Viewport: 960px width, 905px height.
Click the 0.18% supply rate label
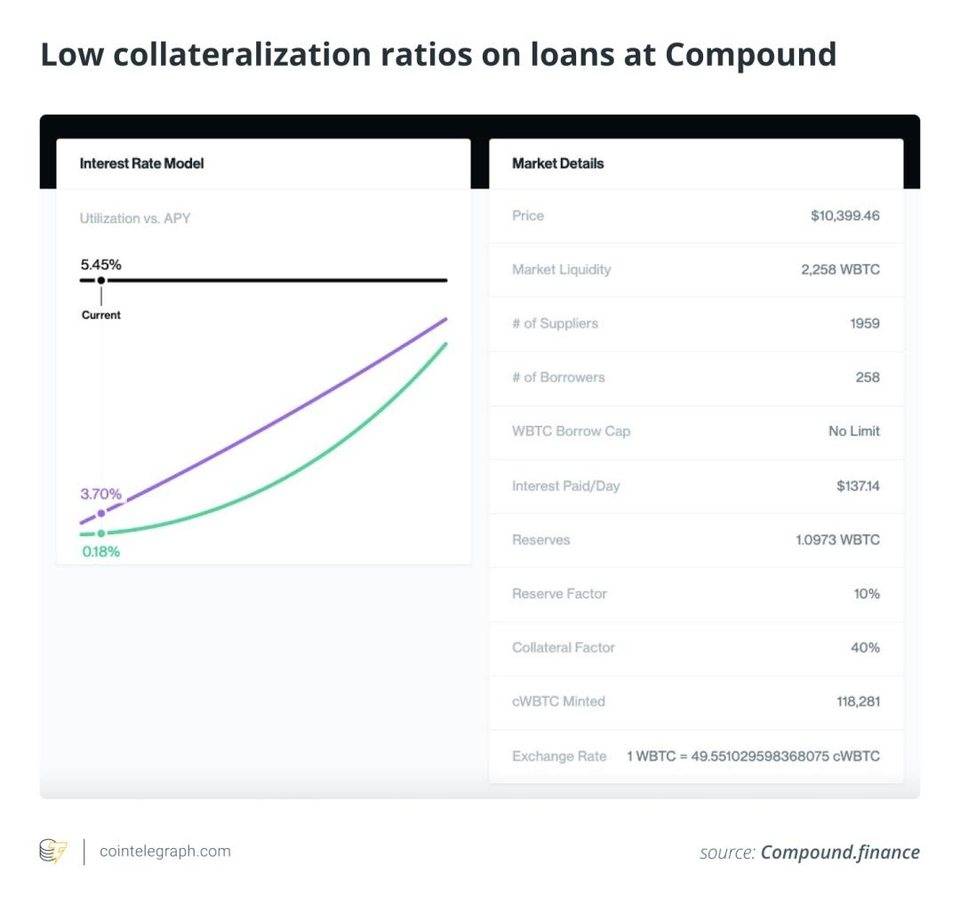100,551
